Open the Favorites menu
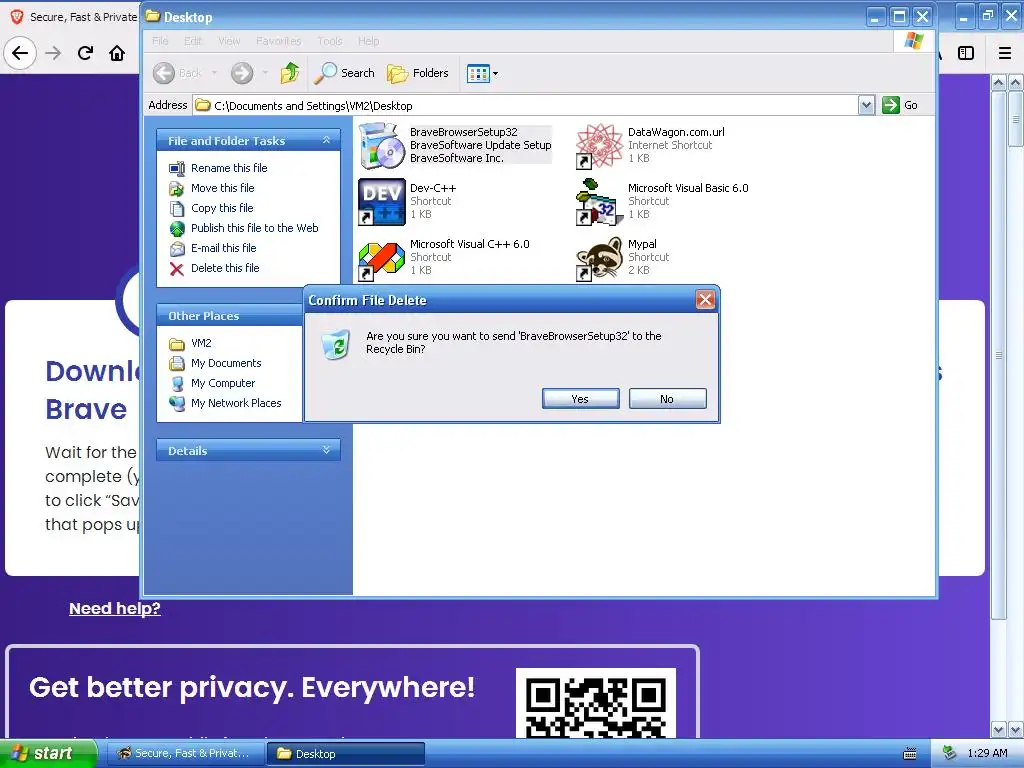The height and width of the screenshot is (768, 1024). click(x=279, y=41)
